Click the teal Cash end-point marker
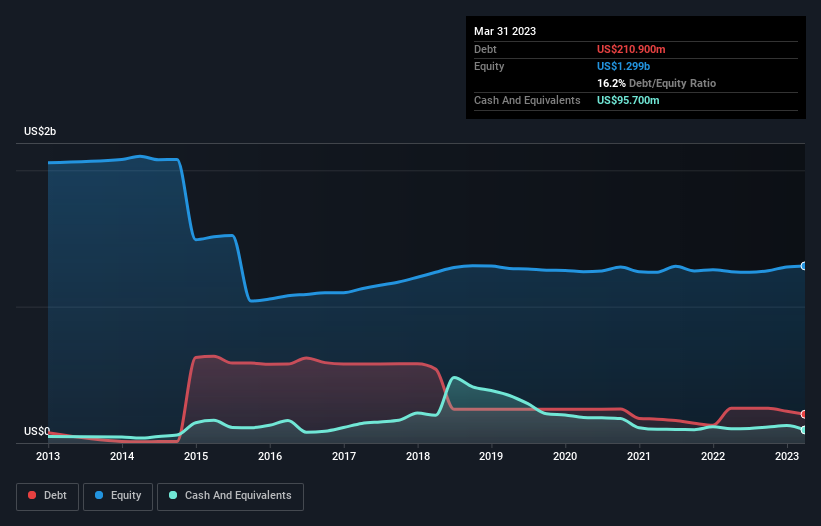The width and height of the screenshot is (821, 526). pos(804,430)
